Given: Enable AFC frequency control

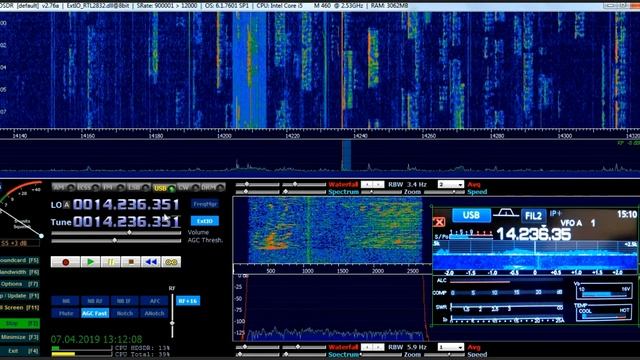Looking at the screenshot, I should 154,301.
